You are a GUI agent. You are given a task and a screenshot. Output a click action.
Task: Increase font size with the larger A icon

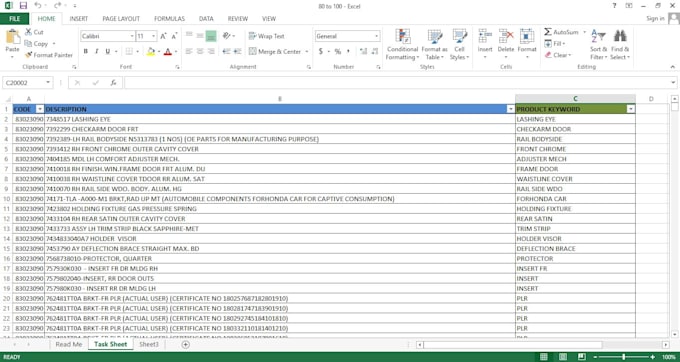pos(163,36)
